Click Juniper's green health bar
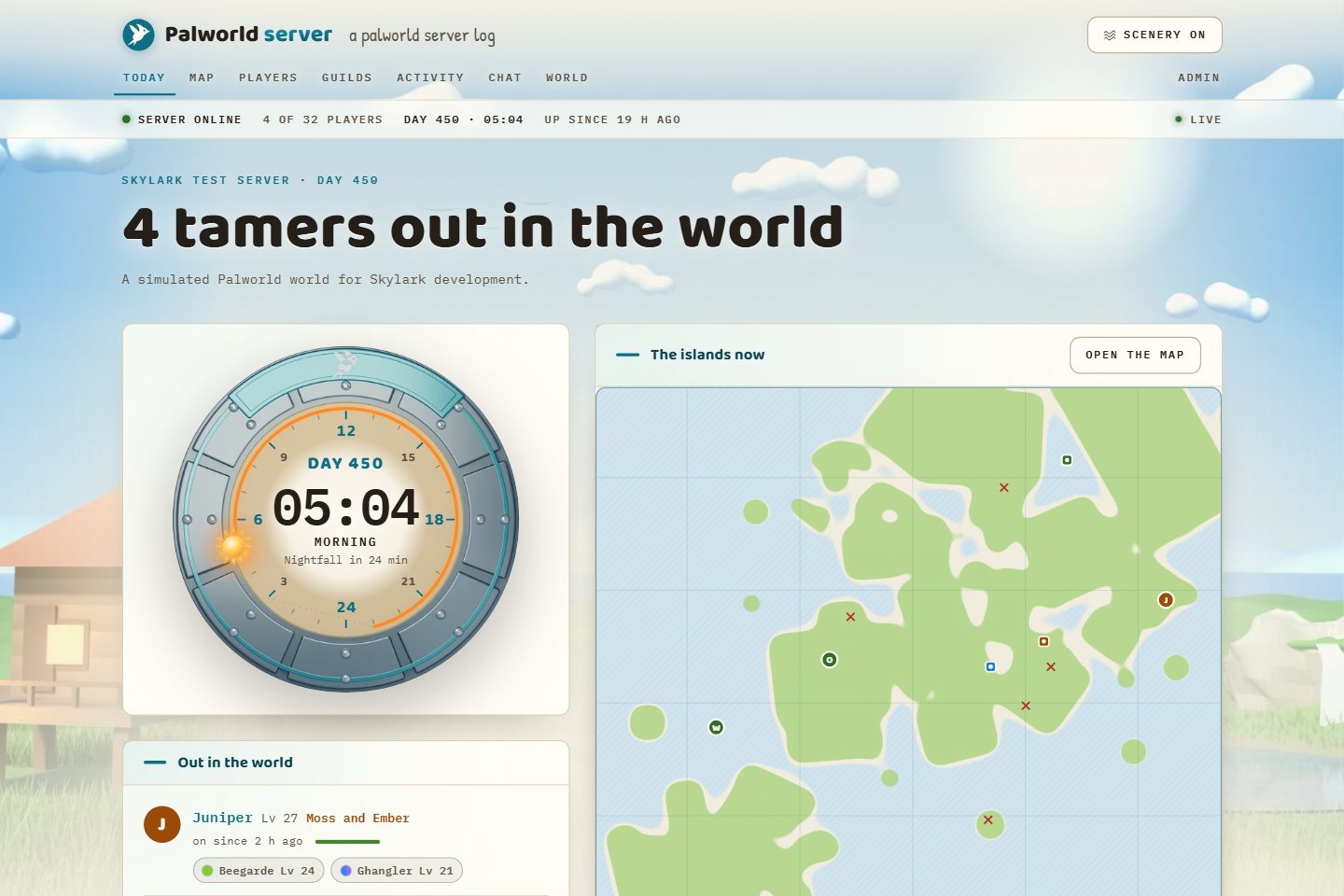1344x896 pixels. [x=347, y=842]
